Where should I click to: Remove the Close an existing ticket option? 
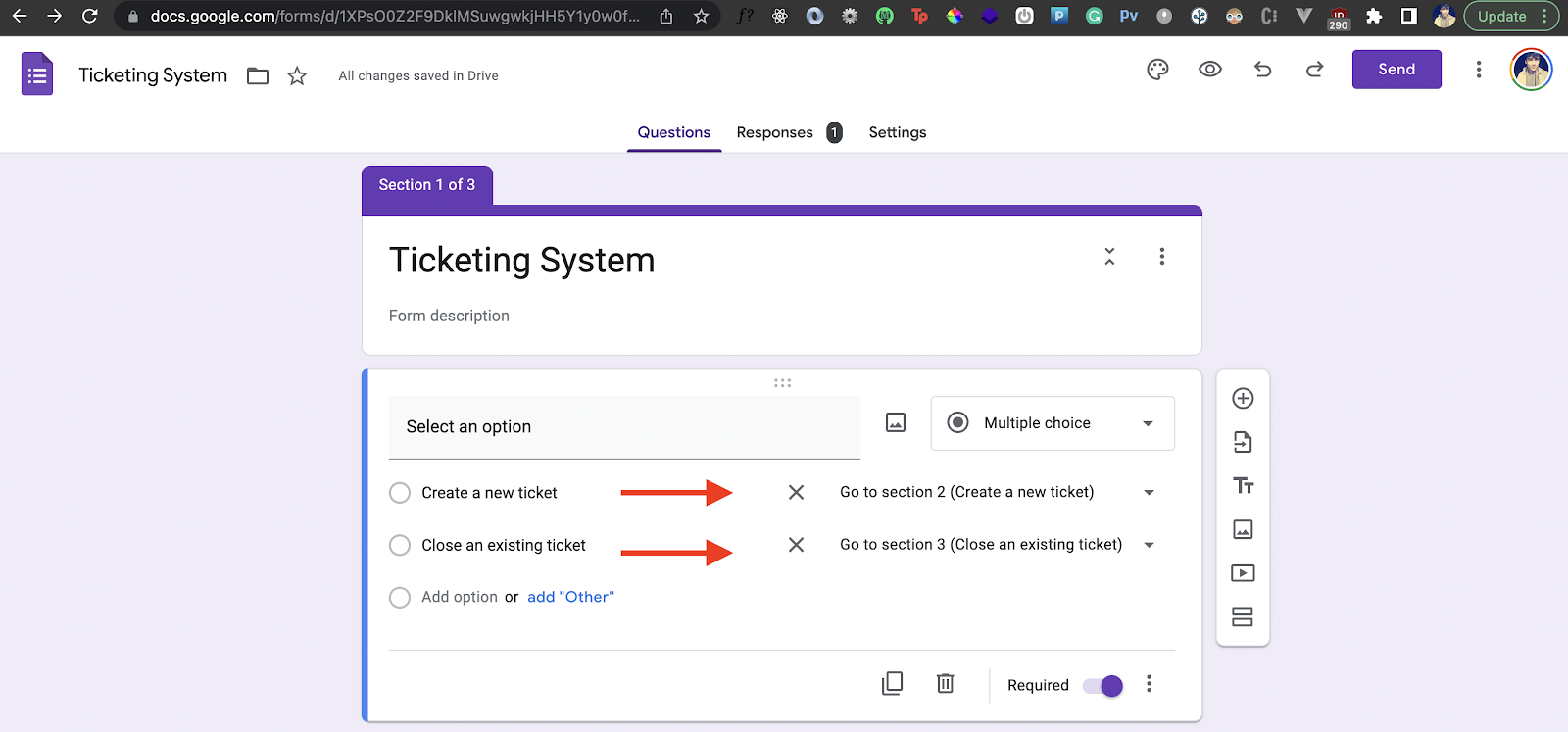tap(796, 545)
